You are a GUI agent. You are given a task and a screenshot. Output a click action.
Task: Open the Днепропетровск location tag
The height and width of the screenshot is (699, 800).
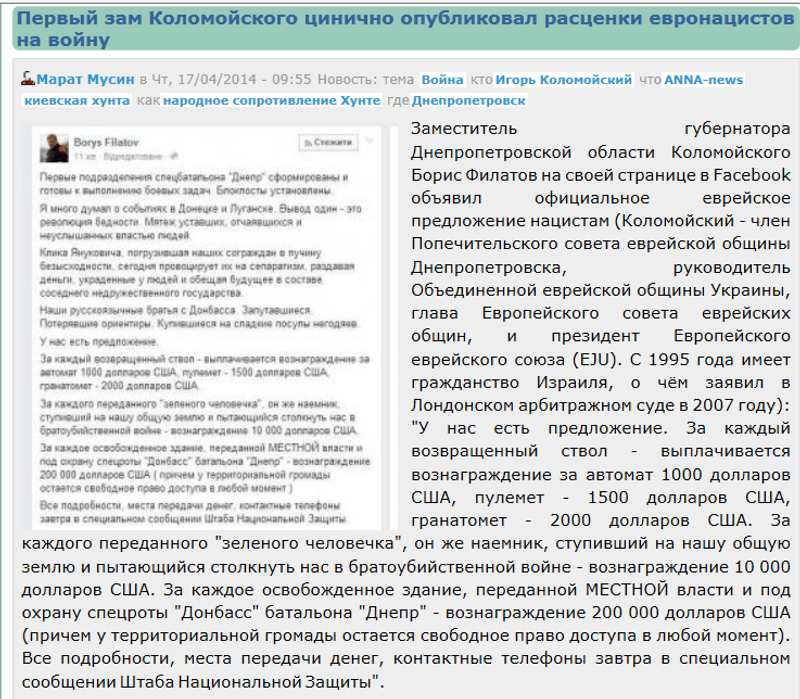tap(468, 101)
